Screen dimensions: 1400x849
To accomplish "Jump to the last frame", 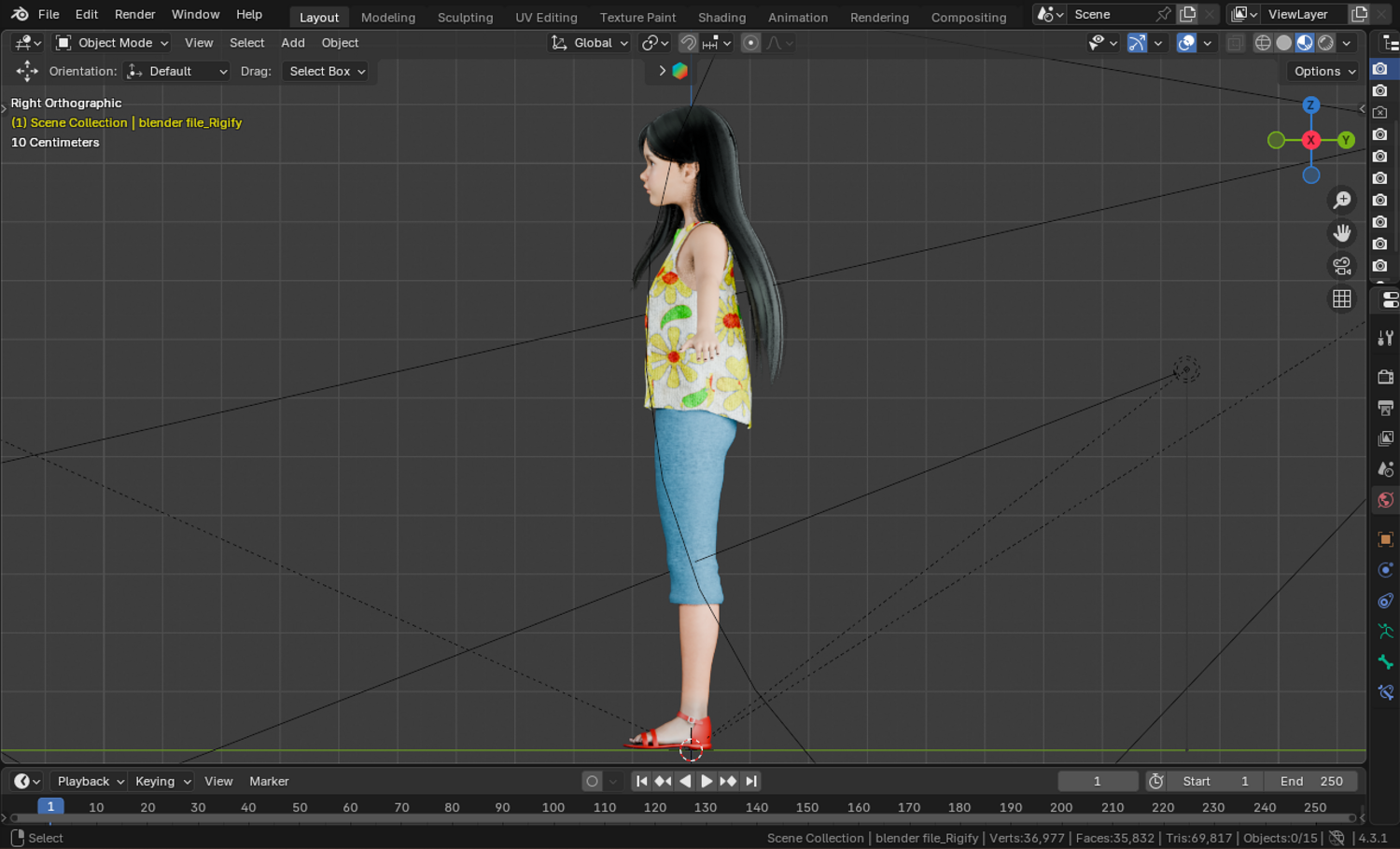I will click(x=751, y=781).
